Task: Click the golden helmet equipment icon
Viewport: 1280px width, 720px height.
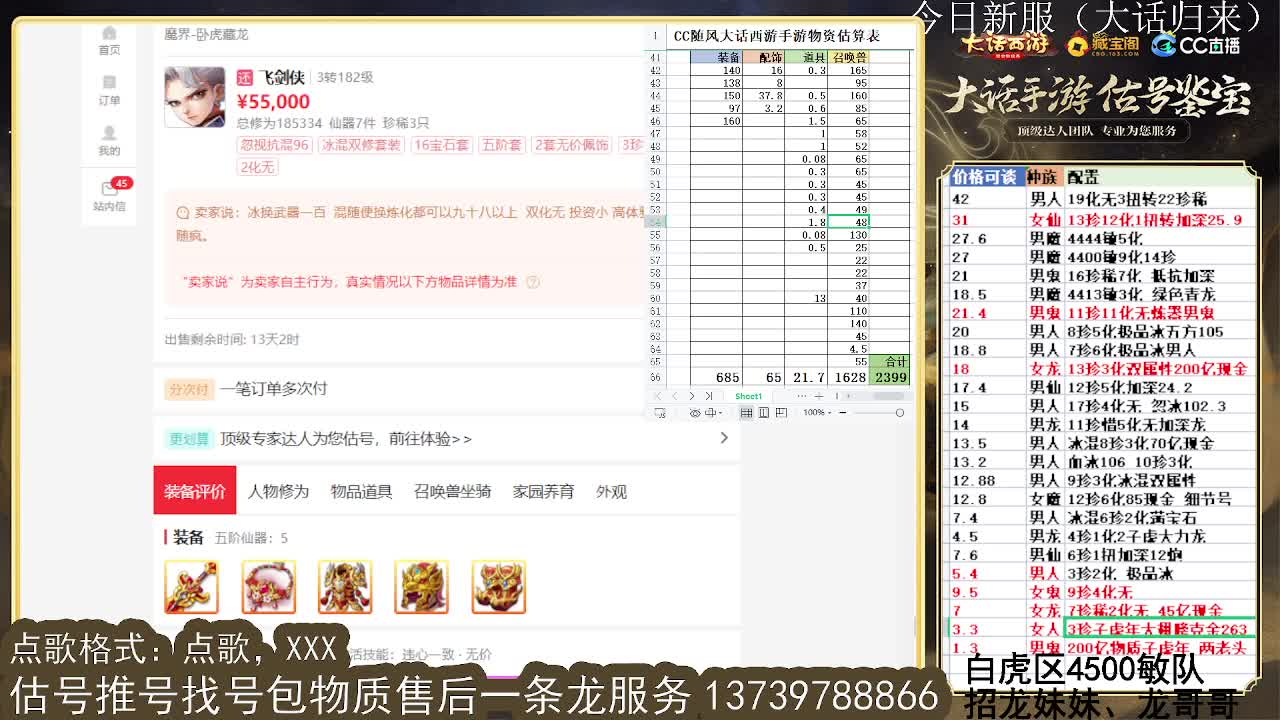Action: tap(422, 586)
